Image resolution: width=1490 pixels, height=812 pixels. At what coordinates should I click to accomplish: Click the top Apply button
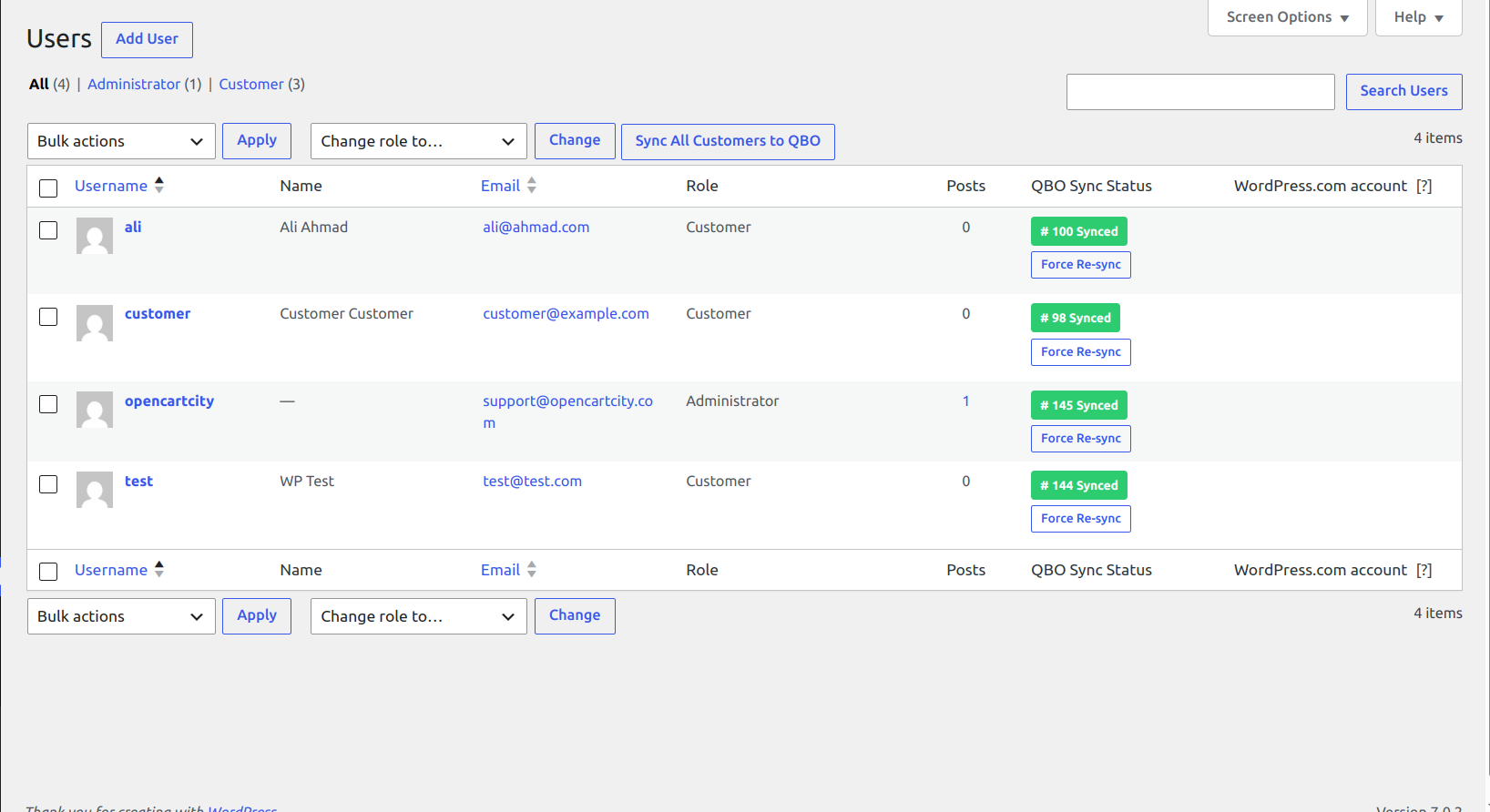[257, 140]
